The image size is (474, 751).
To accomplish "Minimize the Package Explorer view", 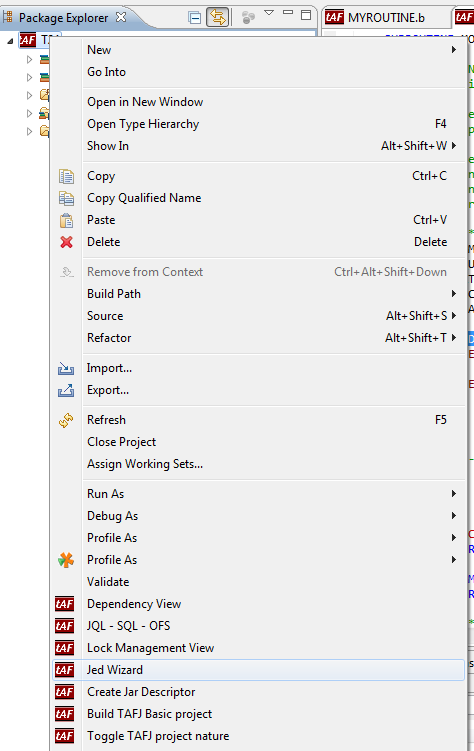I will point(288,13).
